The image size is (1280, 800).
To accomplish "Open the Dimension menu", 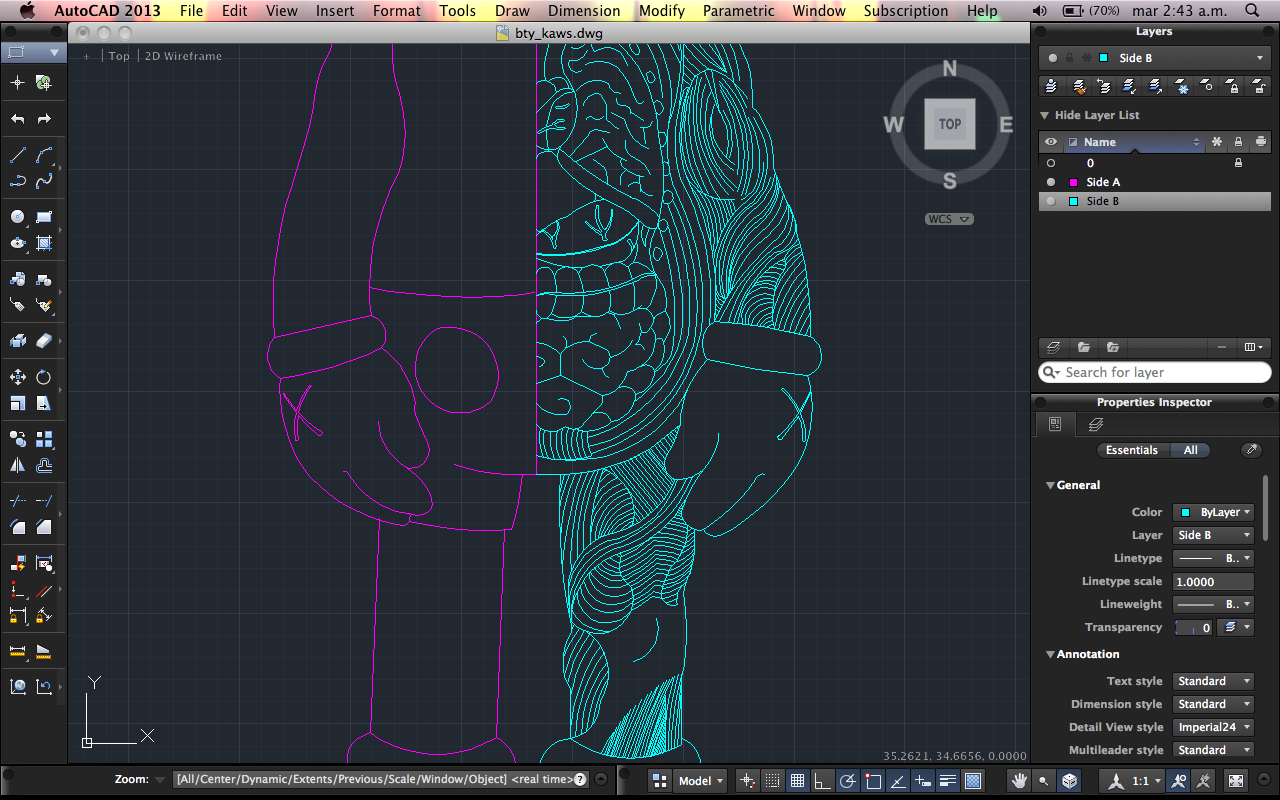I will [x=584, y=11].
